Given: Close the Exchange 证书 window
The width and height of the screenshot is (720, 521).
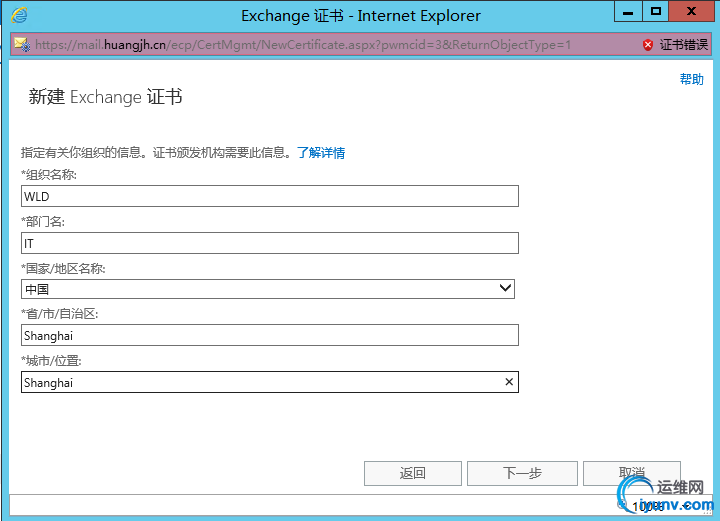Looking at the screenshot, I should (x=691, y=11).
